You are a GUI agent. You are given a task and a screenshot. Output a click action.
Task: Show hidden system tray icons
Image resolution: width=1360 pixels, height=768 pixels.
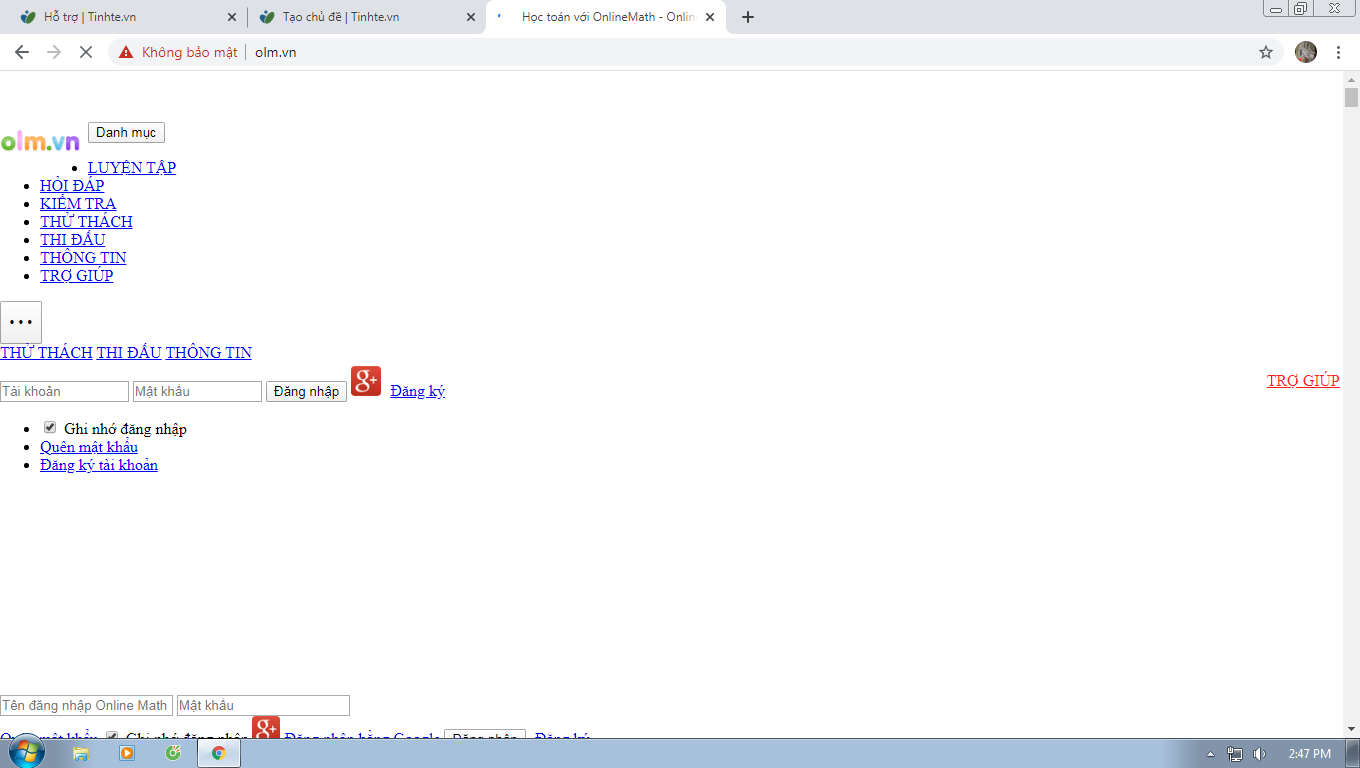(1210, 754)
